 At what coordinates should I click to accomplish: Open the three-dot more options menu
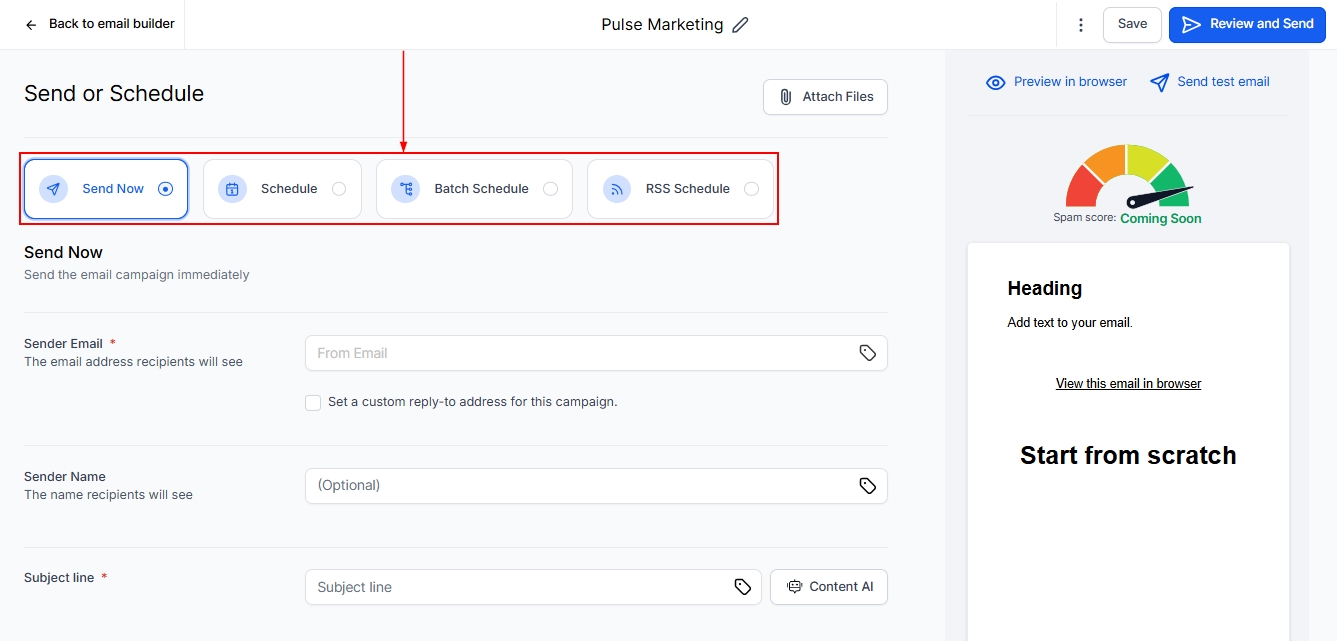tap(1080, 25)
